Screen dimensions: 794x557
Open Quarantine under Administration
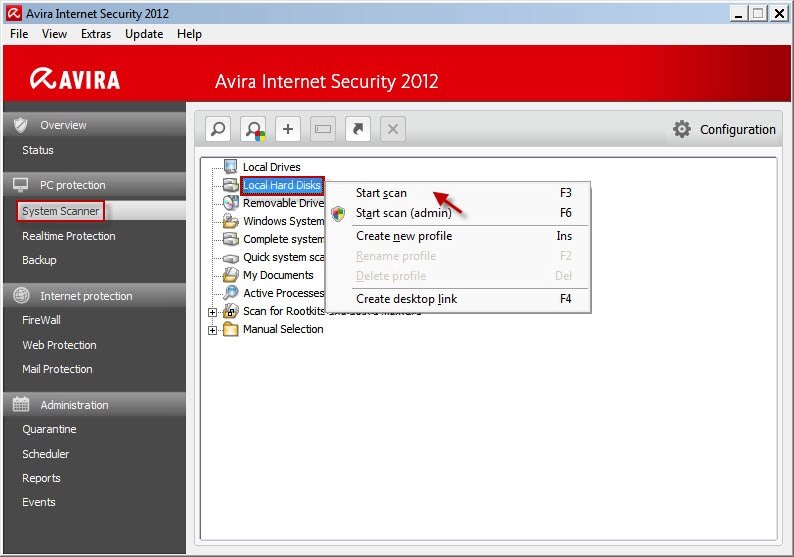(49, 429)
